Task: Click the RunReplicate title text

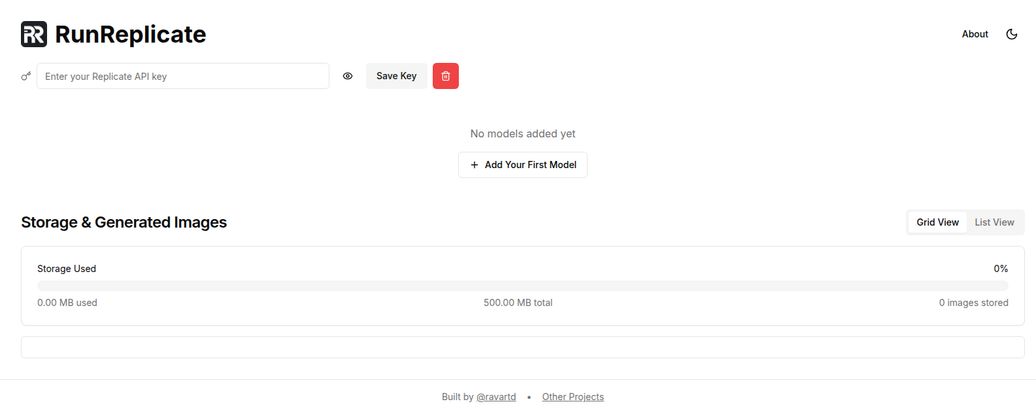Action: click(131, 34)
